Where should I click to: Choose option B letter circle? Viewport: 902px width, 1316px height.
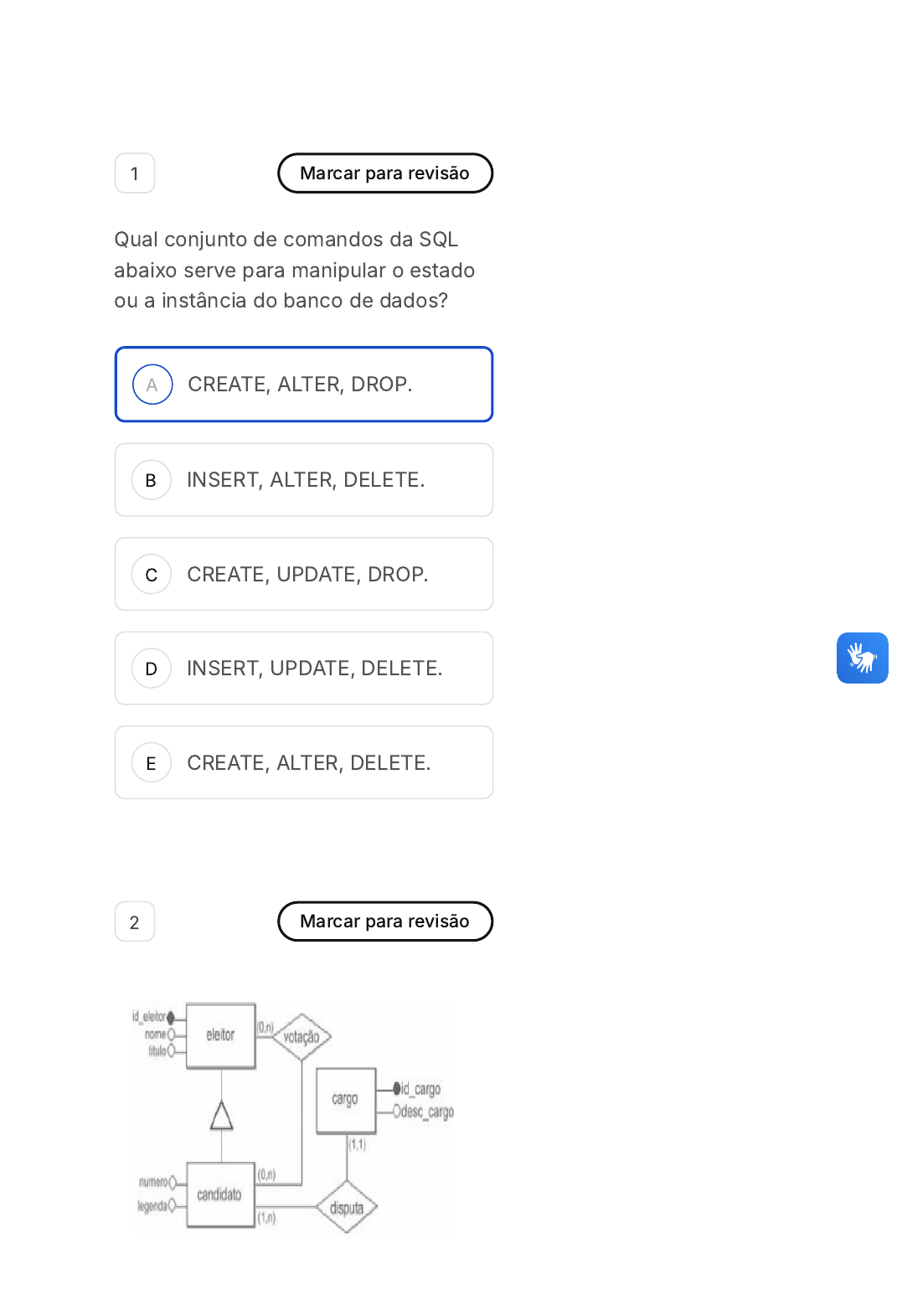coord(152,480)
